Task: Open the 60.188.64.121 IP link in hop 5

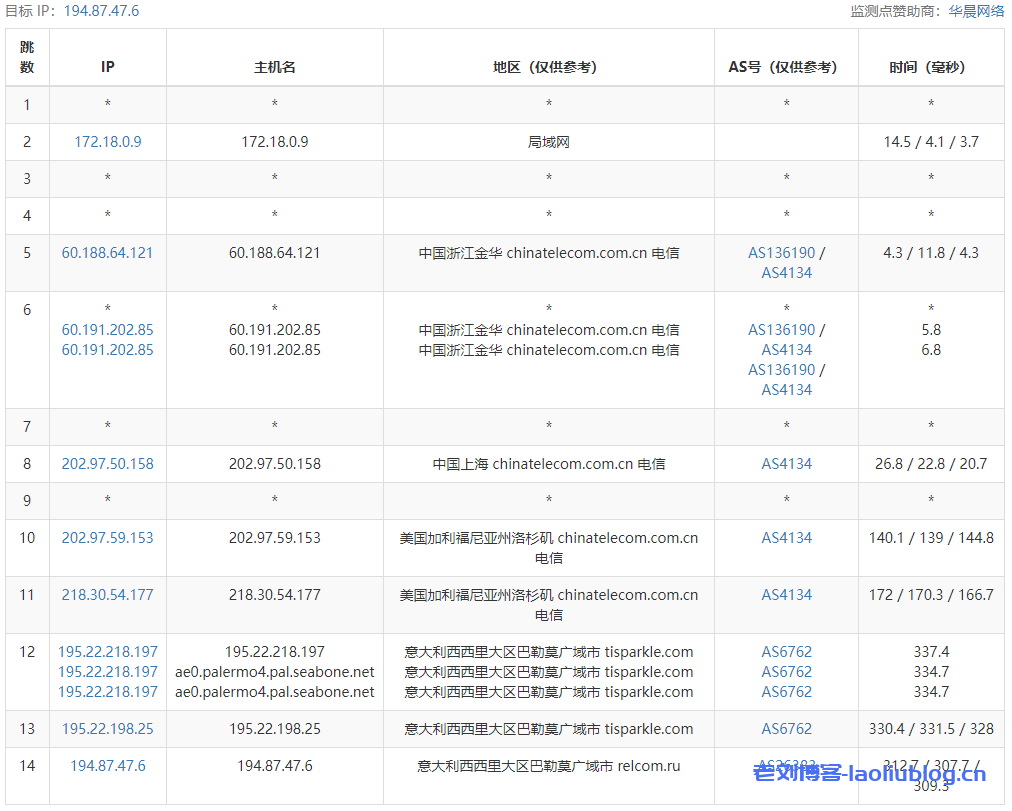Action: pos(108,253)
